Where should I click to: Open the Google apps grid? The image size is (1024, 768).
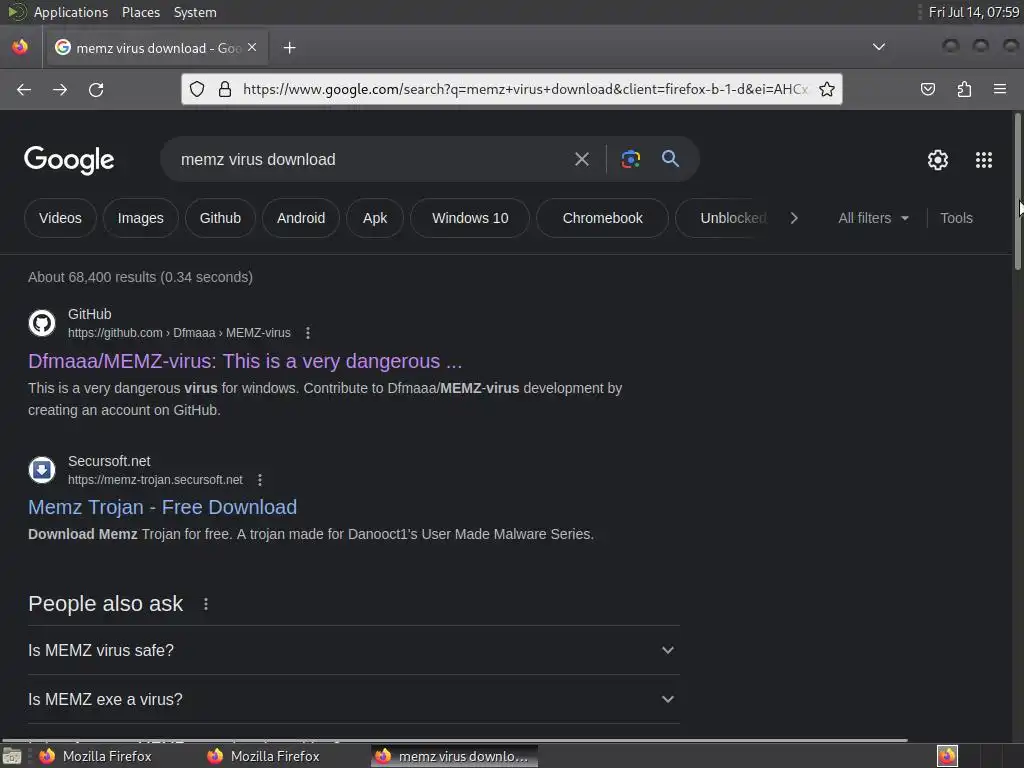(984, 160)
